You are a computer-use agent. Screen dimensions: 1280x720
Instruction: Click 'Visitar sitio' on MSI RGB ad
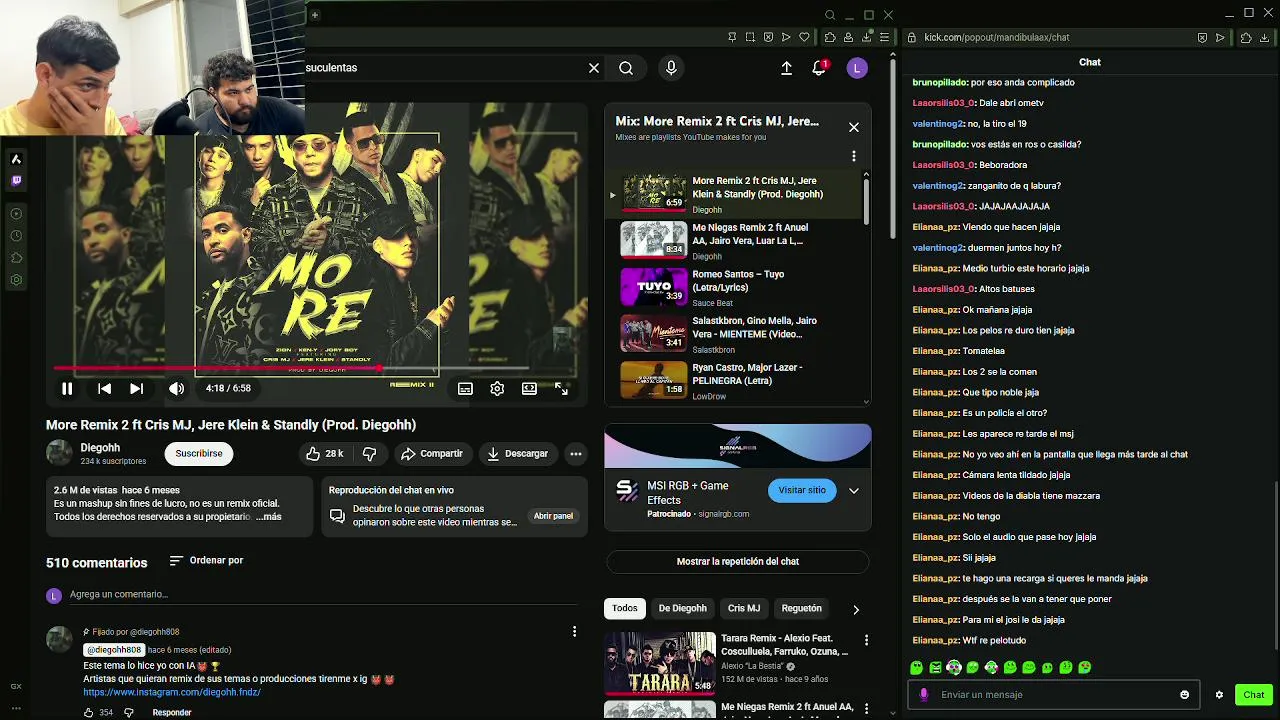(x=802, y=490)
